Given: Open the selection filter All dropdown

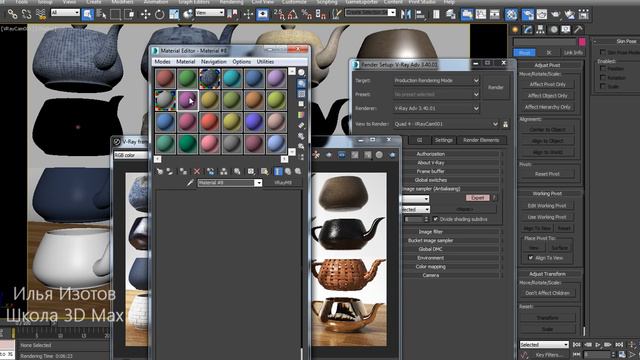Looking at the screenshot, I should click(x=65, y=13).
